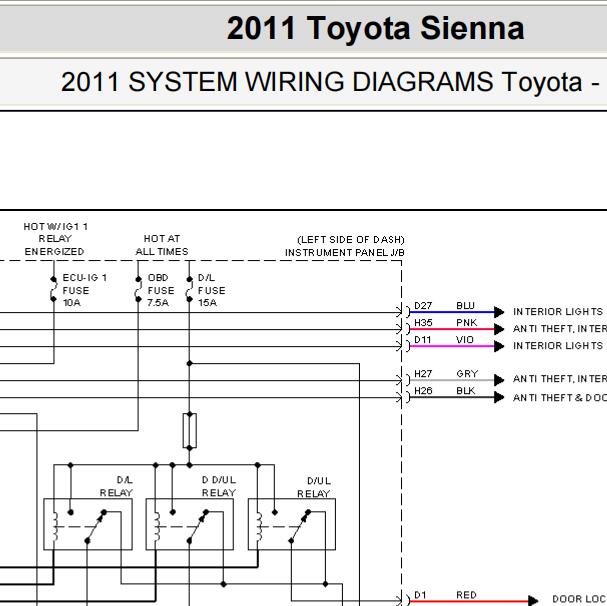607x606 pixels.
Task: Click the INTERIOR LIGHTS text beside D27
Action: click(x=558, y=312)
